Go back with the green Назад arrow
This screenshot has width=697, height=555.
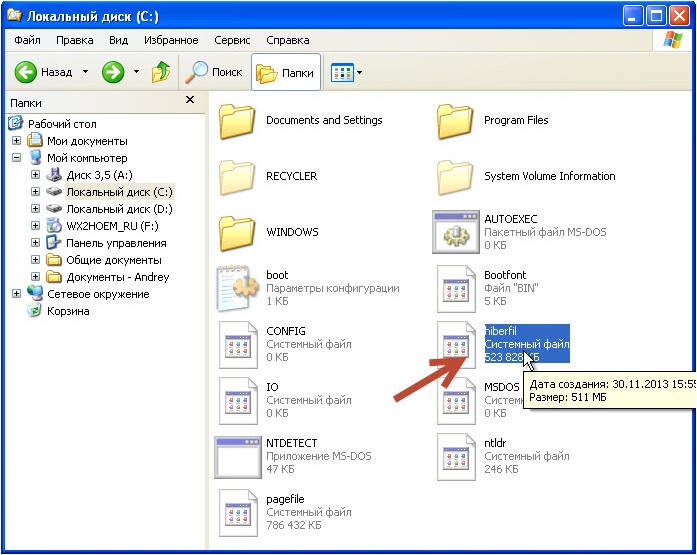pyautogui.click(x=26, y=72)
